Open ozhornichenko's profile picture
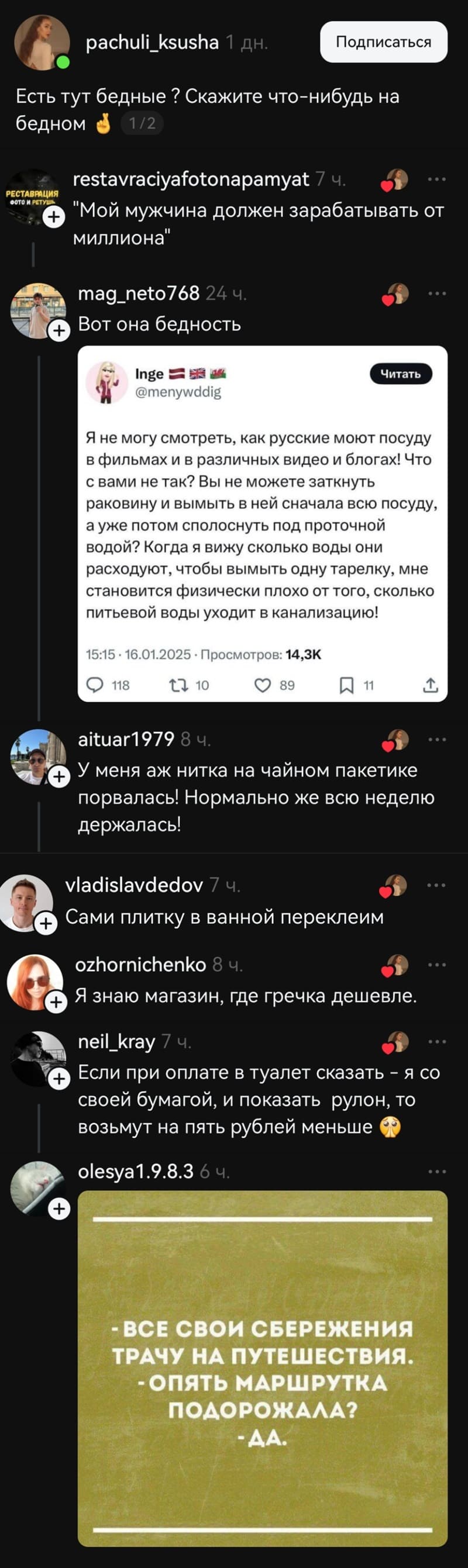This screenshot has width=468, height=1568. click(33, 974)
